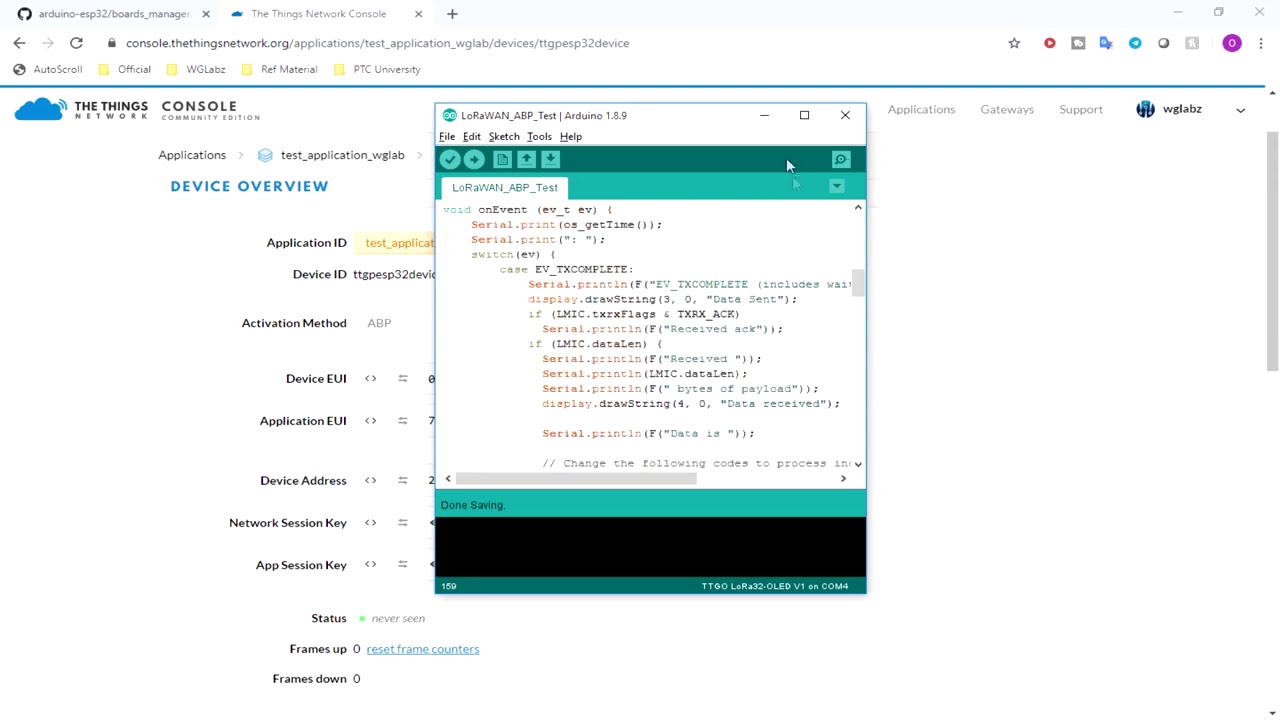Image resolution: width=1280 pixels, height=720 pixels.
Task: Toggle Network Session Key display format
Action: [371, 523]
